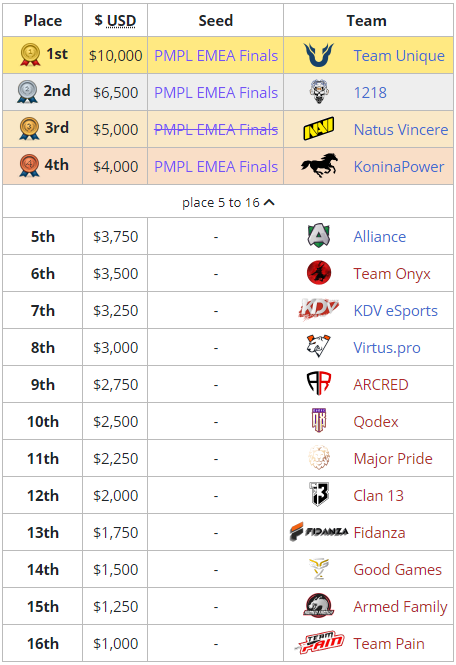
Task: Click the Team Pain logo icon
Action: point(319,643)
